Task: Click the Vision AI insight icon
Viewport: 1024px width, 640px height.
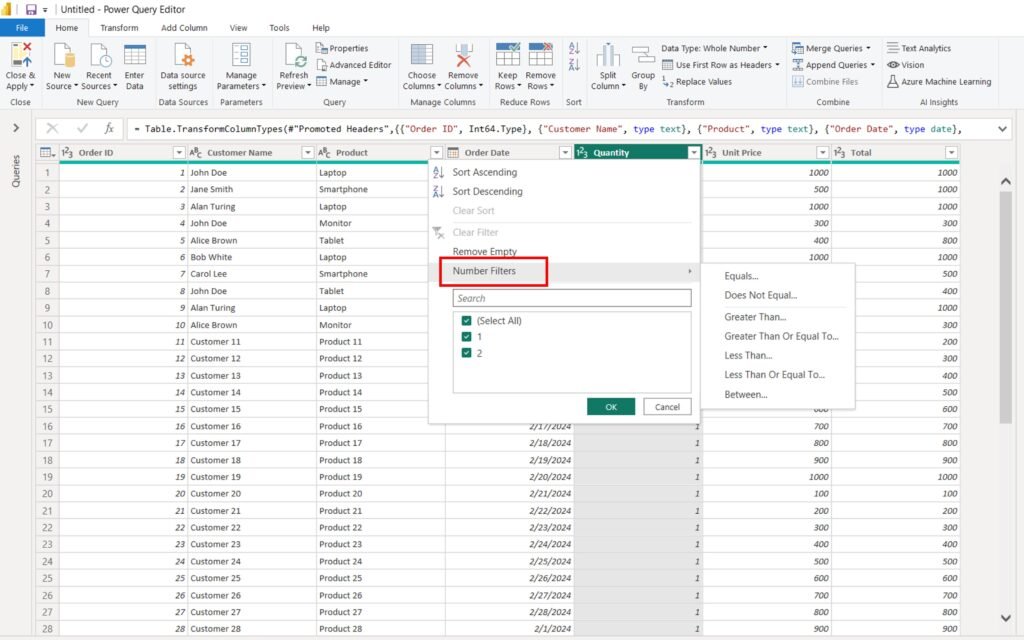Action: point(893,65)
